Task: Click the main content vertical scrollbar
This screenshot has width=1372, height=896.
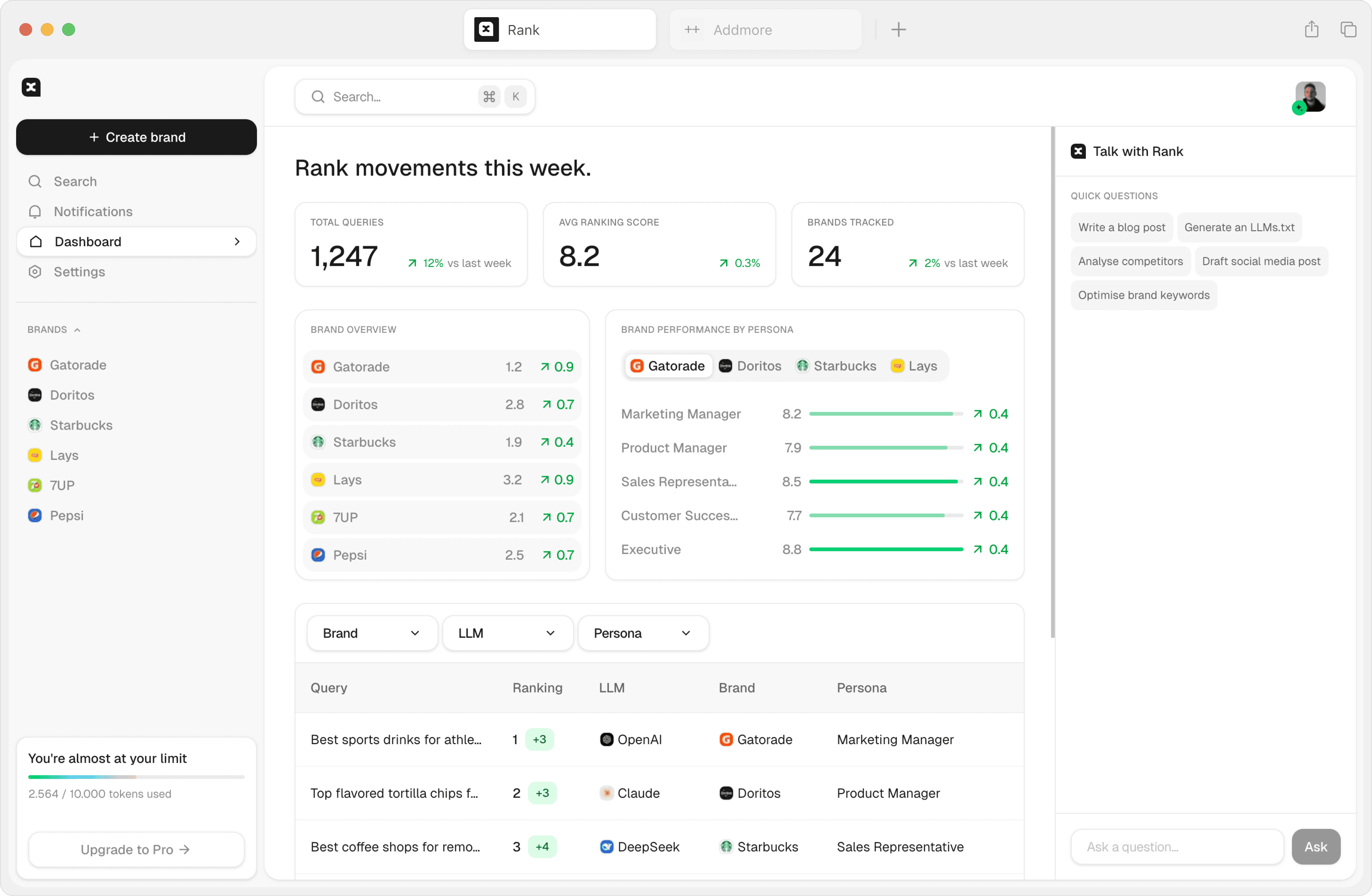Action: pos(1052,382)
